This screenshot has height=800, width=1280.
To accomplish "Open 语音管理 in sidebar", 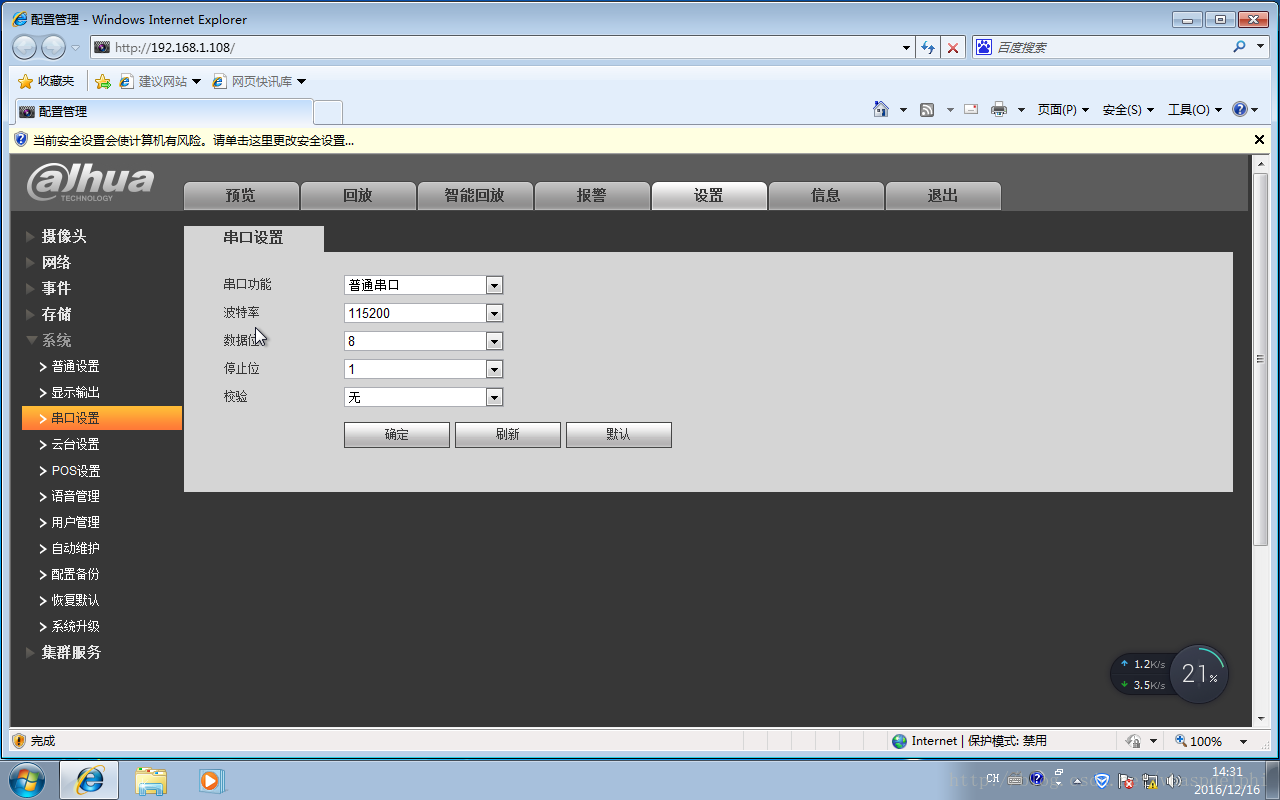I will (75, 496).
